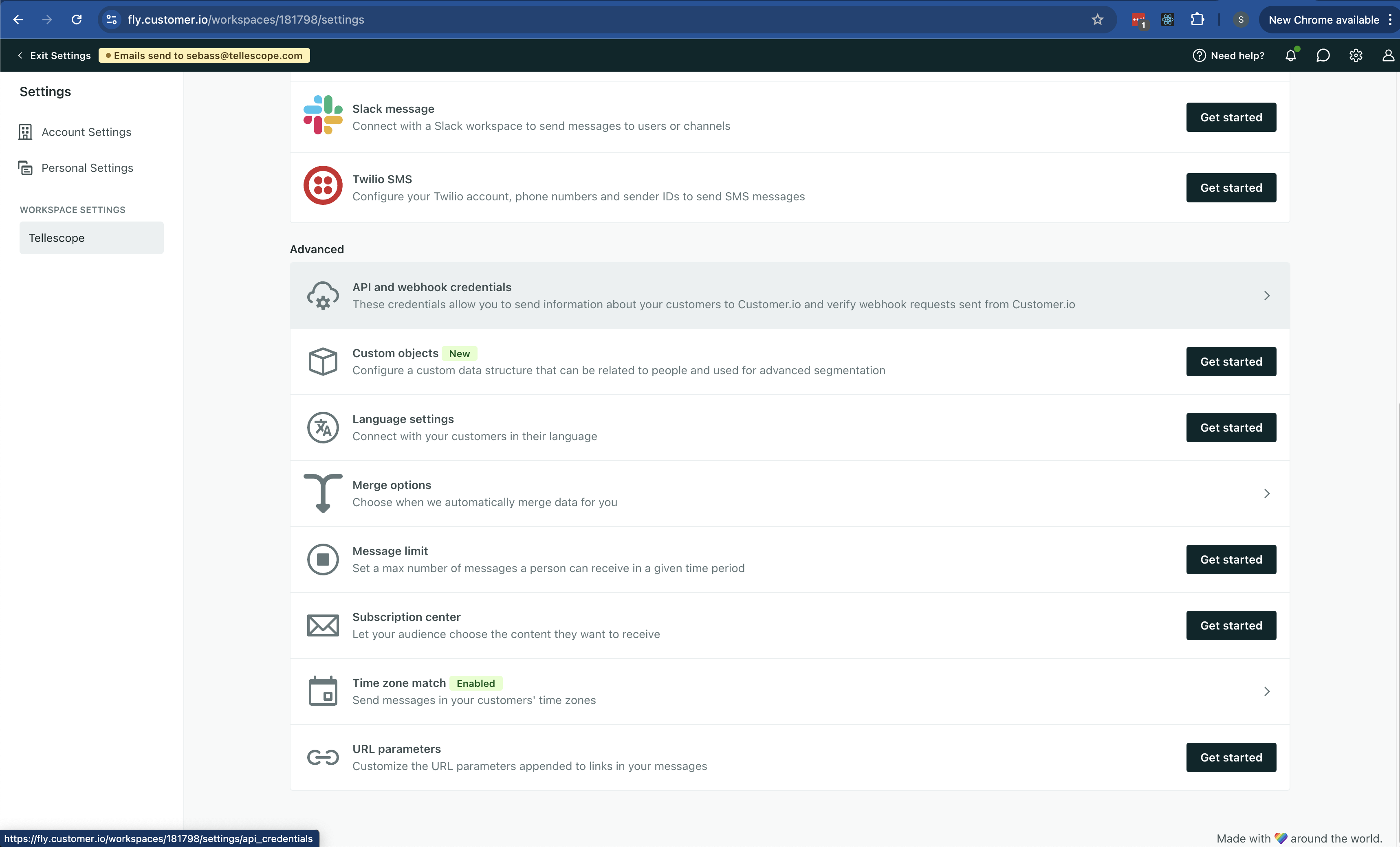Click Get started for Slack message

tap(1231, 118)
